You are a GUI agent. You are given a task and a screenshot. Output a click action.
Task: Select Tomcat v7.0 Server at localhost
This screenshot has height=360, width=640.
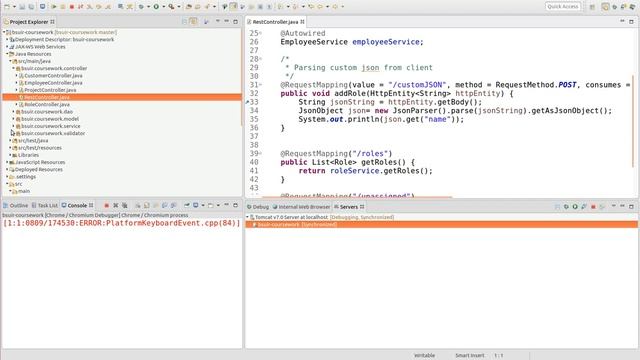[x=291, y=217]
